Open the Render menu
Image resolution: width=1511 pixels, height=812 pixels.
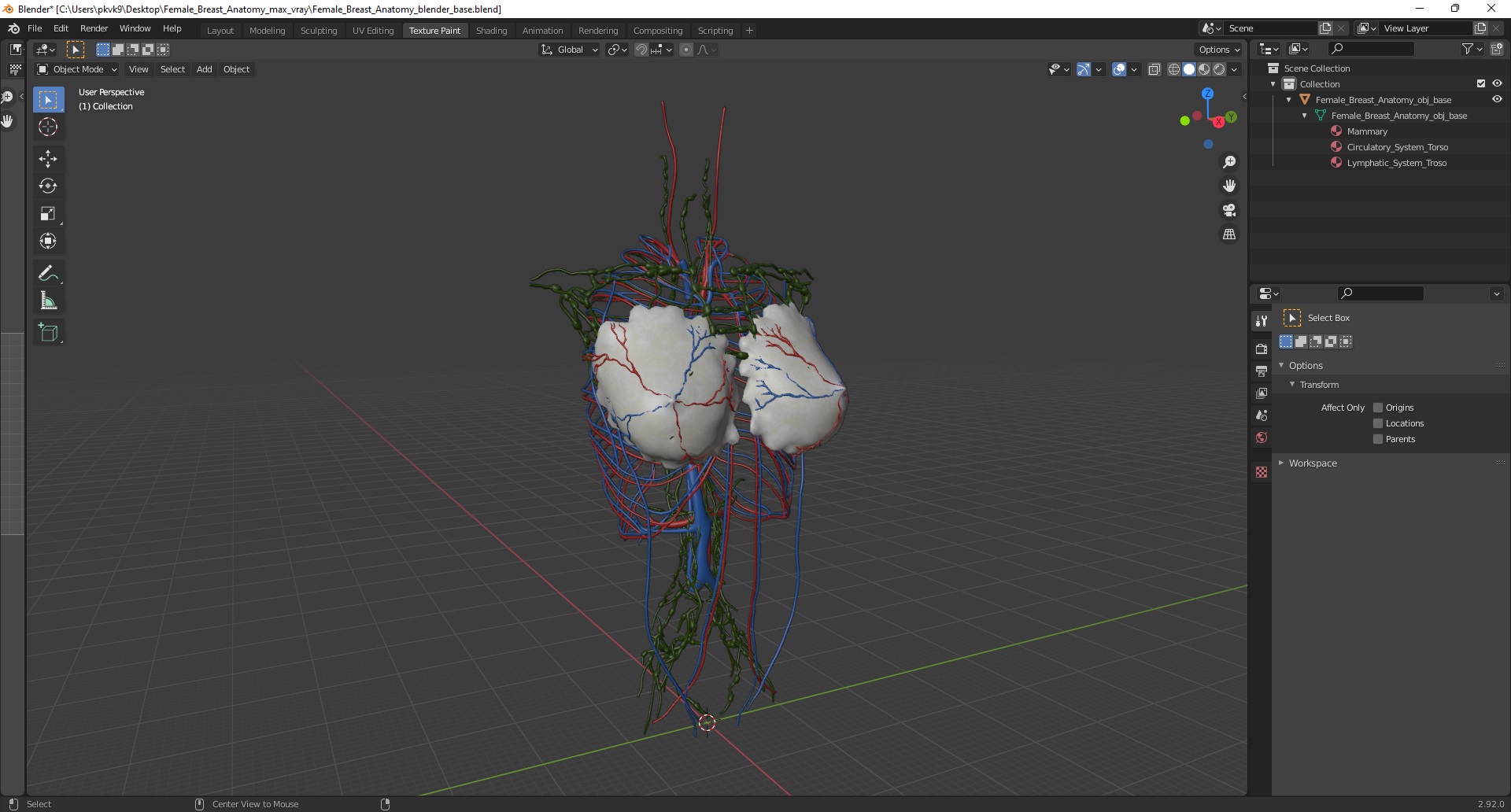(94, 28)
